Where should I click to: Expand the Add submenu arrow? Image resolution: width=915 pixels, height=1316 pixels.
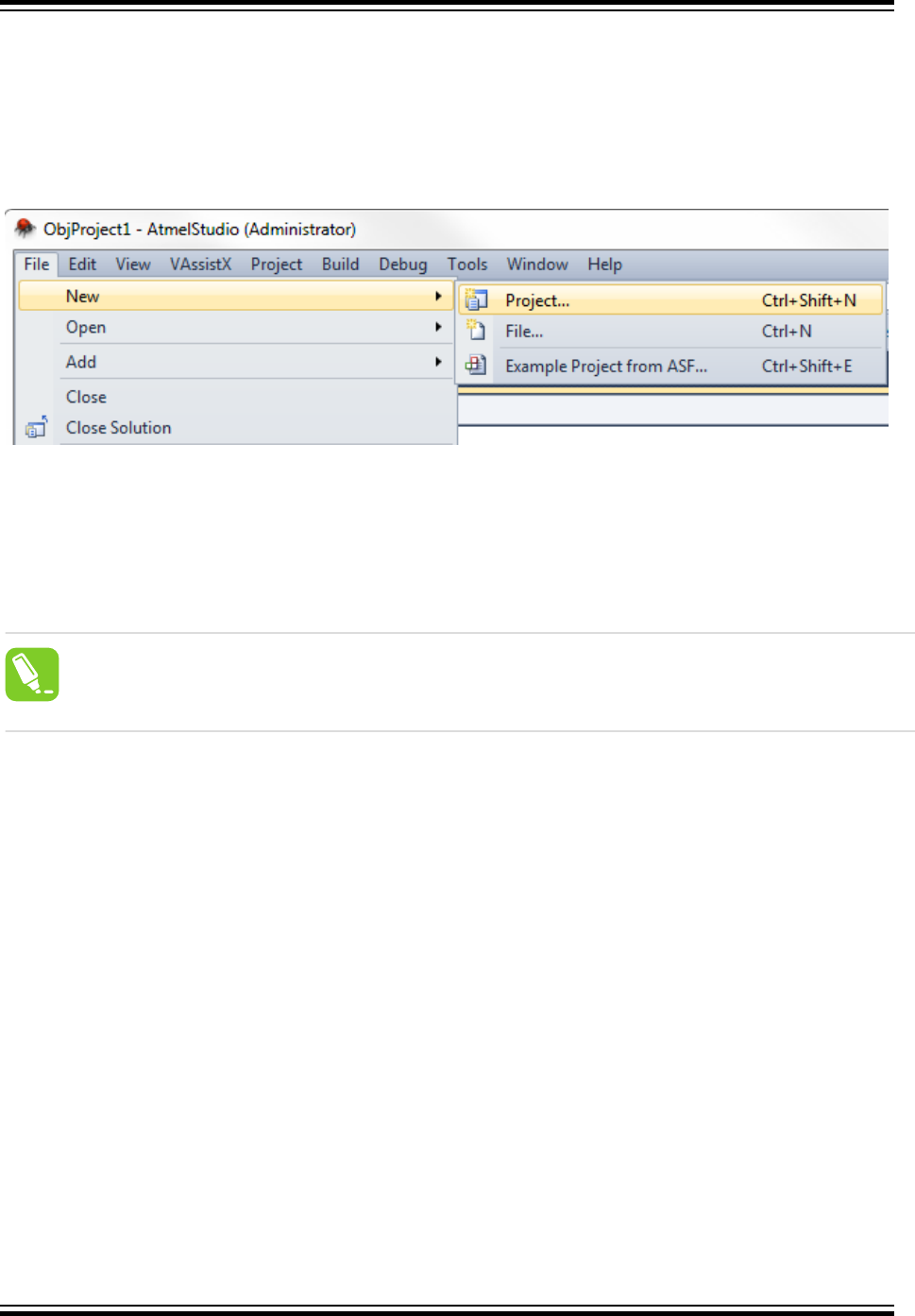438,362
